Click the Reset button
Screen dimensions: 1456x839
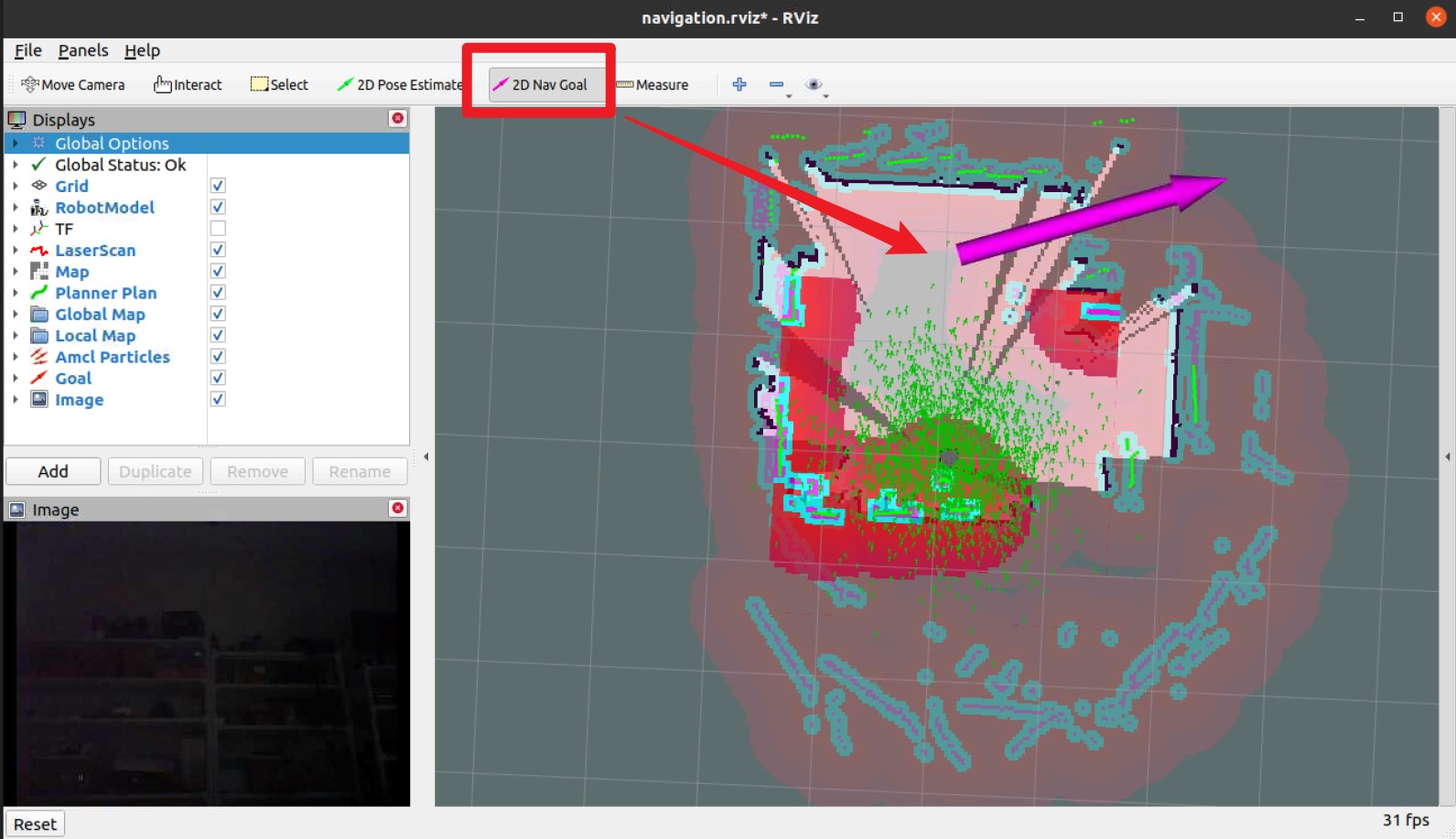click(35, 824)
